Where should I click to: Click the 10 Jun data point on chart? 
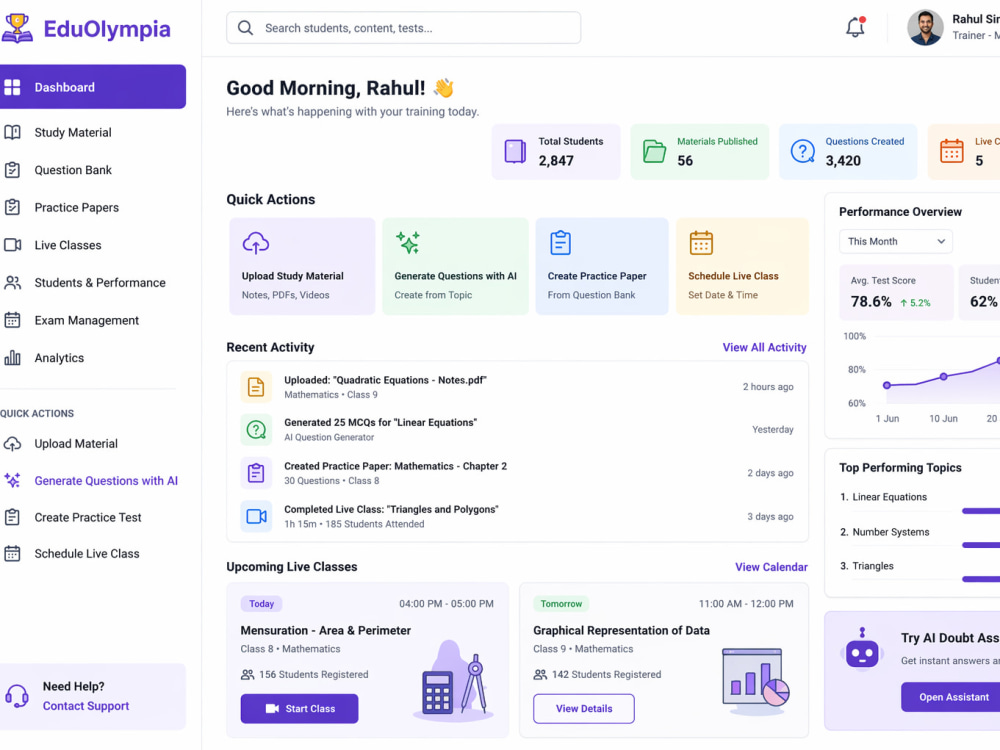click(x=943, y=376)
